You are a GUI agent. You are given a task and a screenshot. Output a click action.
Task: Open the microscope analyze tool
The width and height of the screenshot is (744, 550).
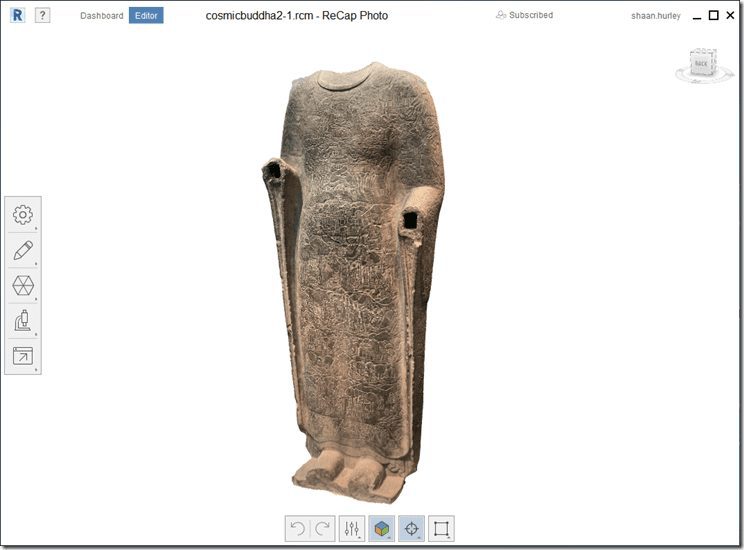23,321
